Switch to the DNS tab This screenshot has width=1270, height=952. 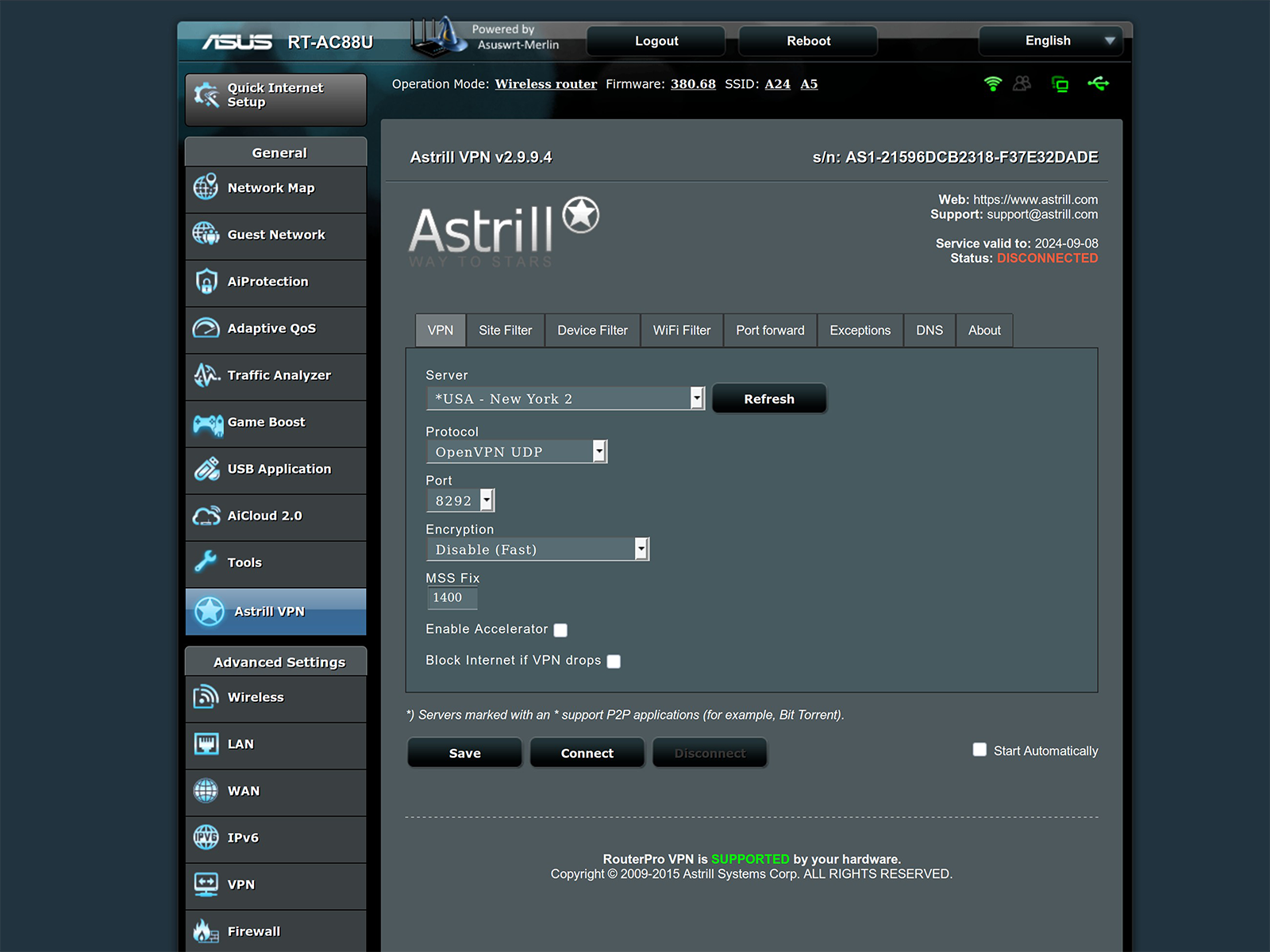(929, 330)
